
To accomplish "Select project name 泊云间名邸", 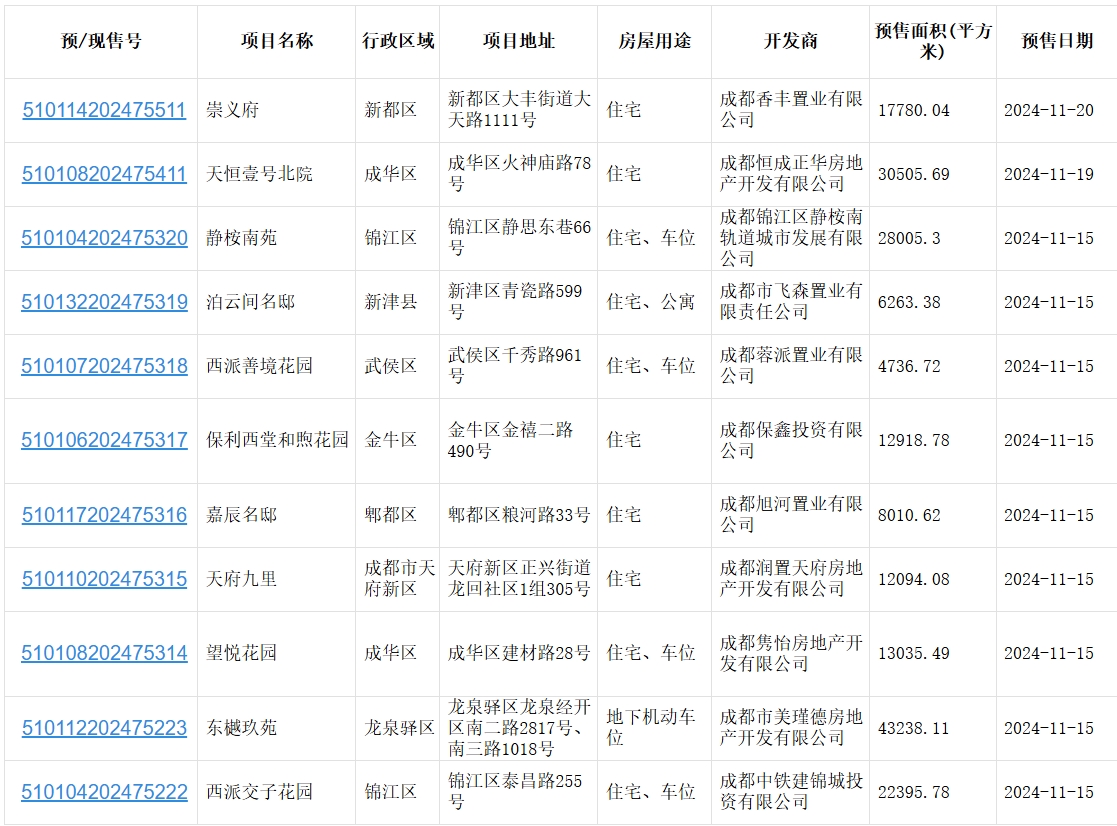I will pos(251,303).
